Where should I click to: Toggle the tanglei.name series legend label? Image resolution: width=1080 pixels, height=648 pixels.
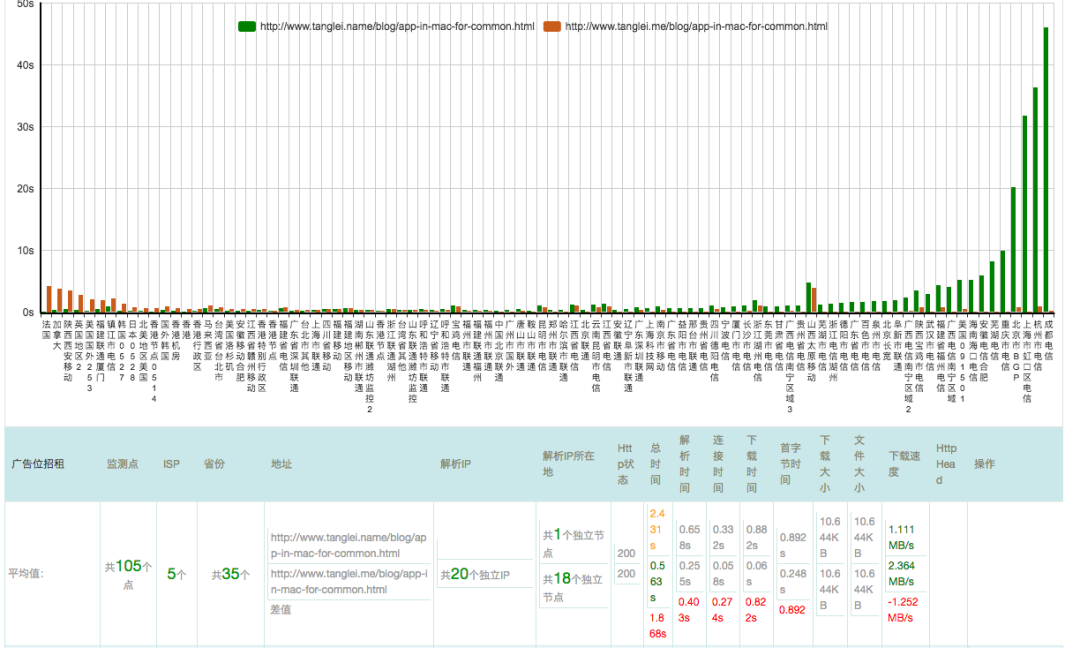pyautogui.click(x=396, y=26)
